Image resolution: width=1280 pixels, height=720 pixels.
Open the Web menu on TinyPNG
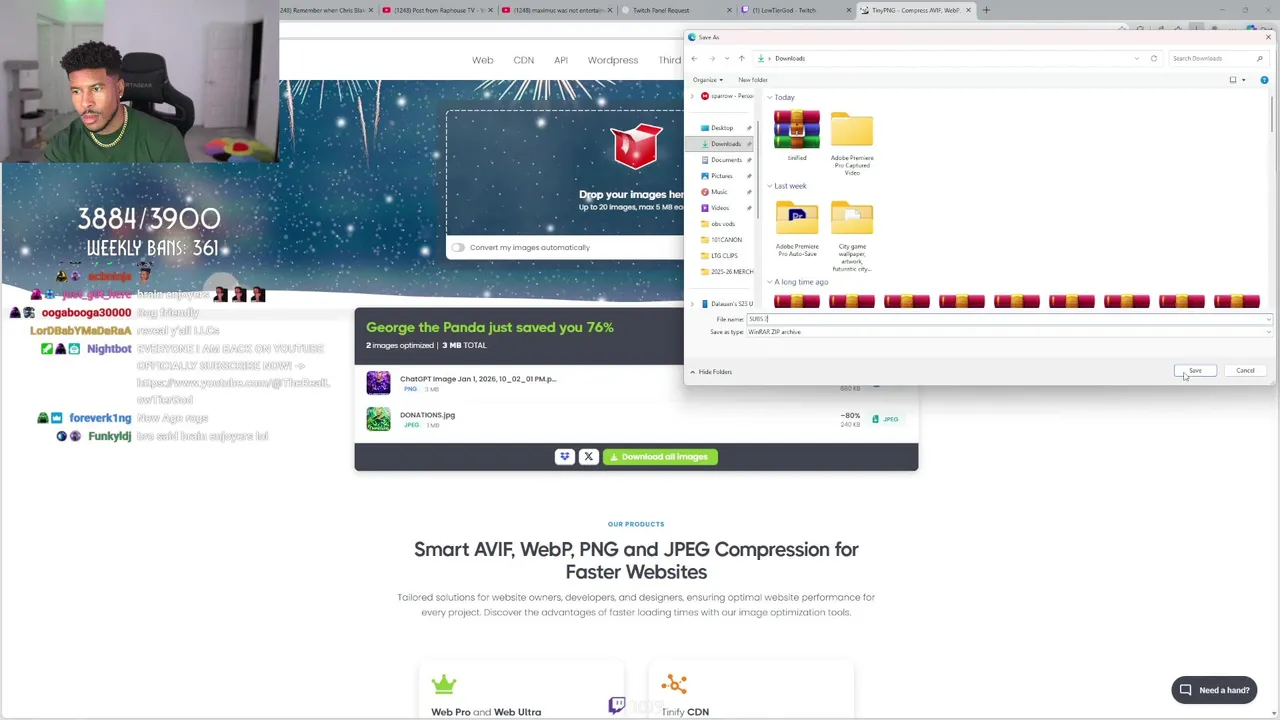pyautogui.click(x=482, y=60)
